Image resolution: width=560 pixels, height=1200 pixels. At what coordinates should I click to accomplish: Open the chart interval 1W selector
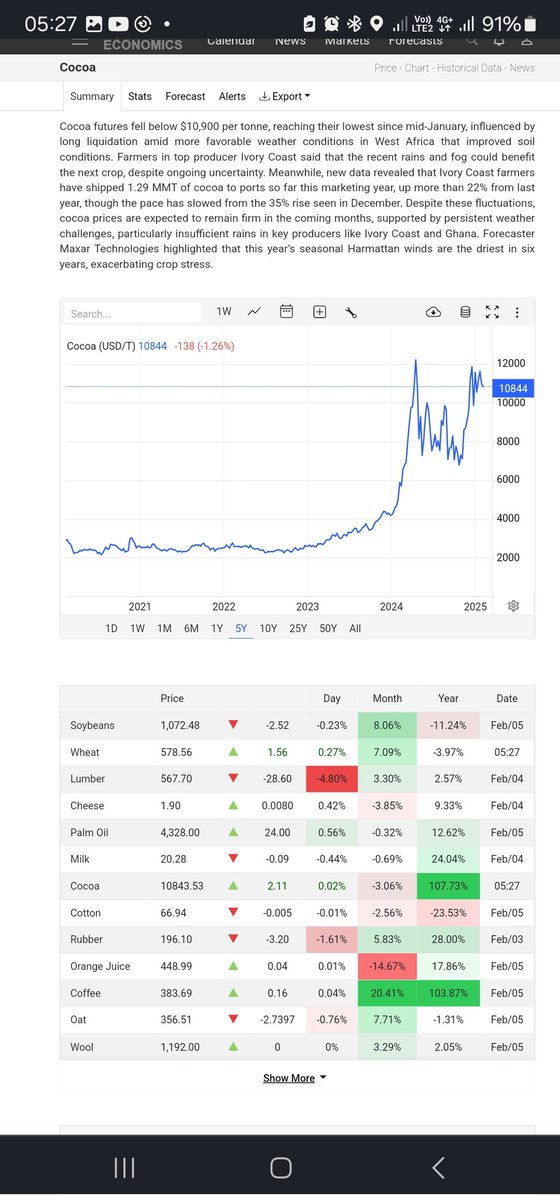click(x=224, y=312)
